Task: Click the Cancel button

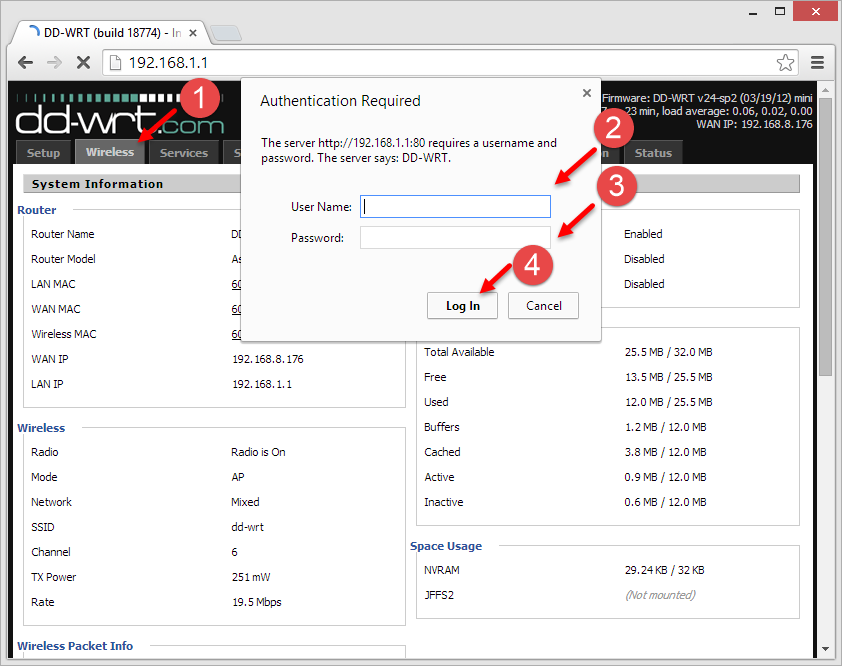Action: tap(543, 306)
